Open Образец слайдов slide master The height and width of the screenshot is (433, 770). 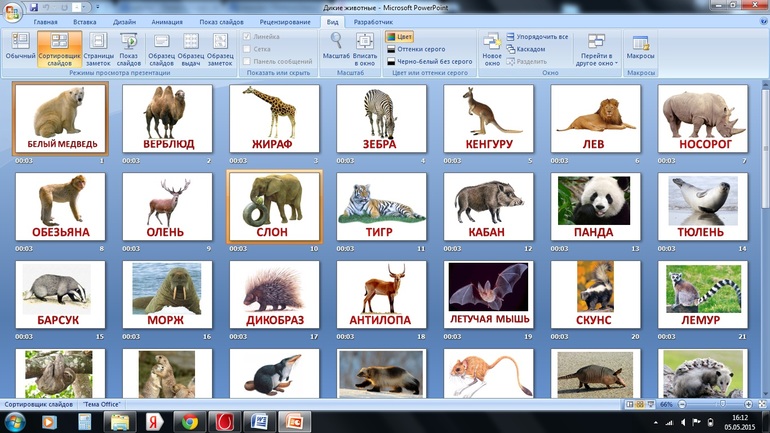pyautogui.click(x=161, y=50)
